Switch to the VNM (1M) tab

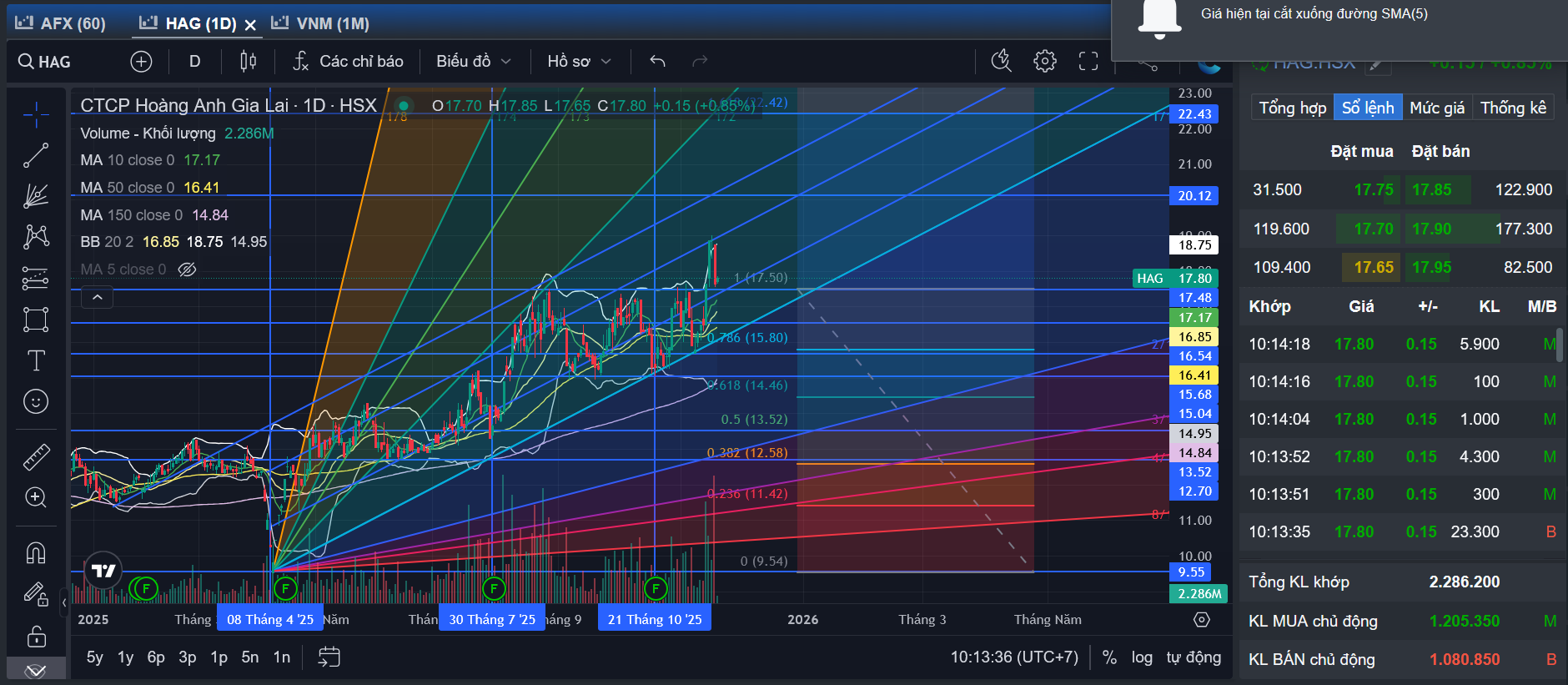pos(320,23)
